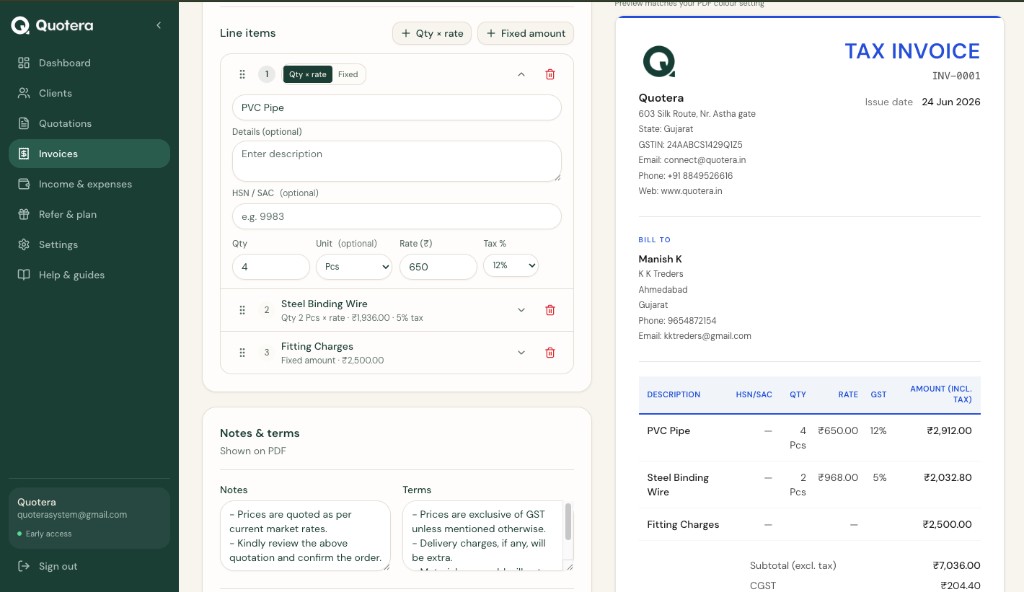Screen dimensions: 1024x592
Task: Switch line item 1 to Fixed
Action: pyautogui.click(x=348, y=74)
